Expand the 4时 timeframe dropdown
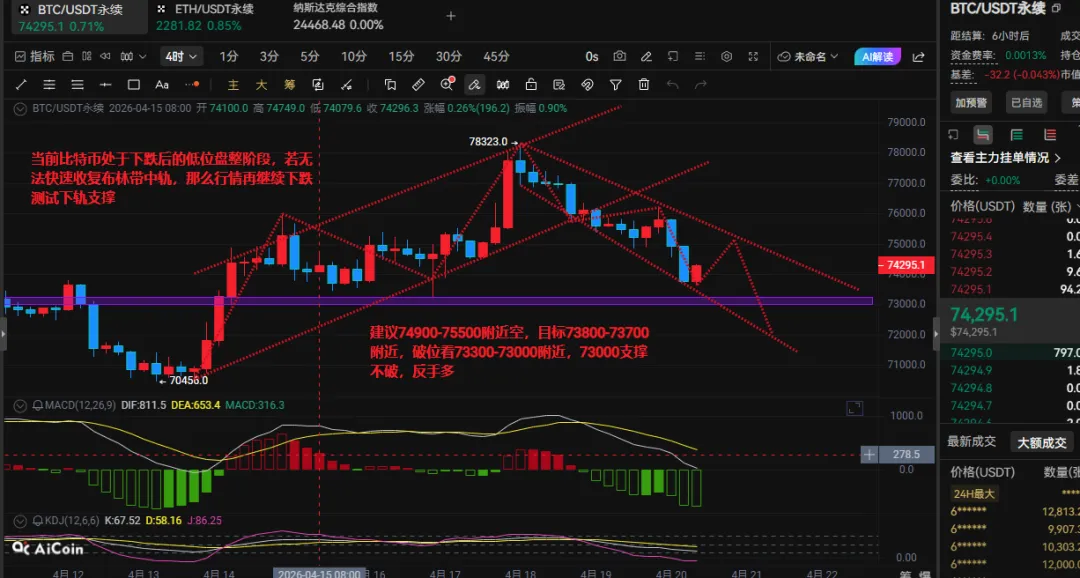This screenshot has width=1080, height=578. [x=181, y=56]
